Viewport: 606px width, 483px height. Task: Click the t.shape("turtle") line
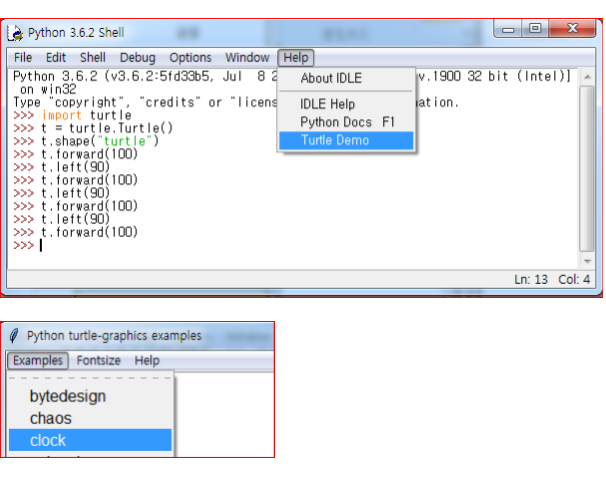100,141
